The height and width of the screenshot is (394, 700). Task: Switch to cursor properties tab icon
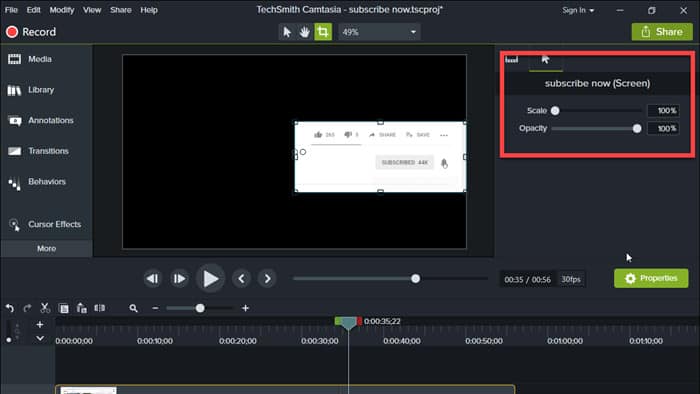[546, 60]
